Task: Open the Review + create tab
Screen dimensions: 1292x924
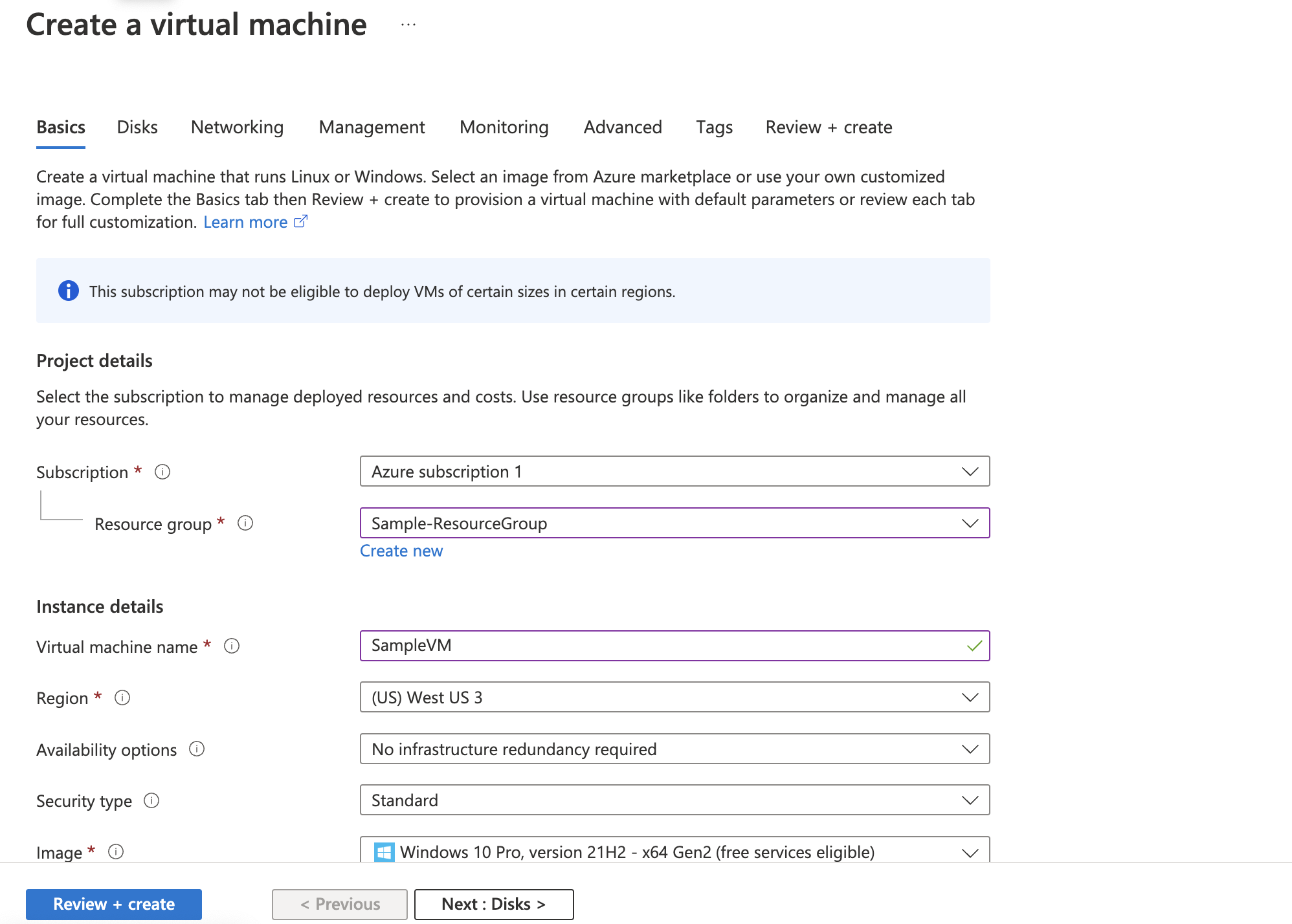Action: [829, 127]
